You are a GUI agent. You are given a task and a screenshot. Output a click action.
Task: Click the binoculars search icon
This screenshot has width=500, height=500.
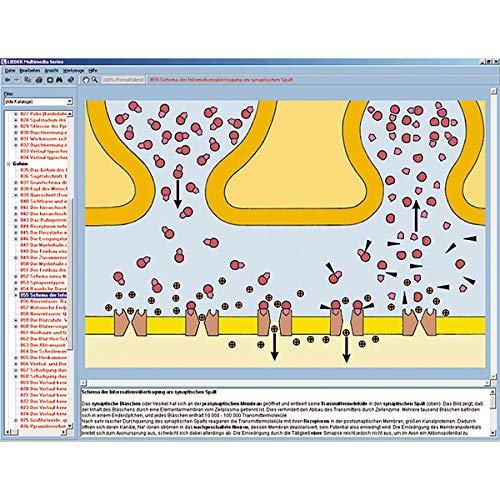(x=60, y=80)
